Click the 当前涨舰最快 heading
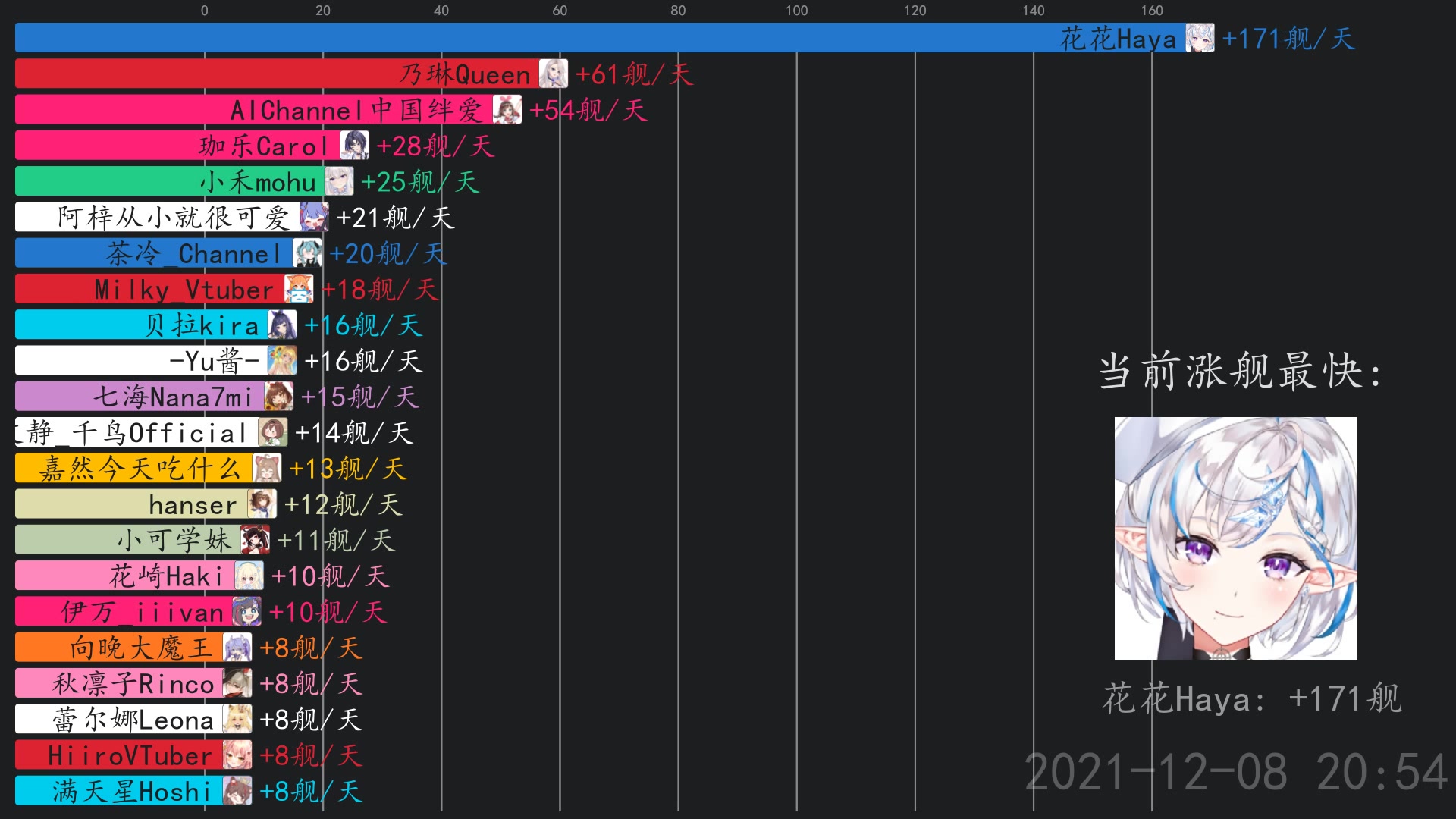 click(1241, 372)
